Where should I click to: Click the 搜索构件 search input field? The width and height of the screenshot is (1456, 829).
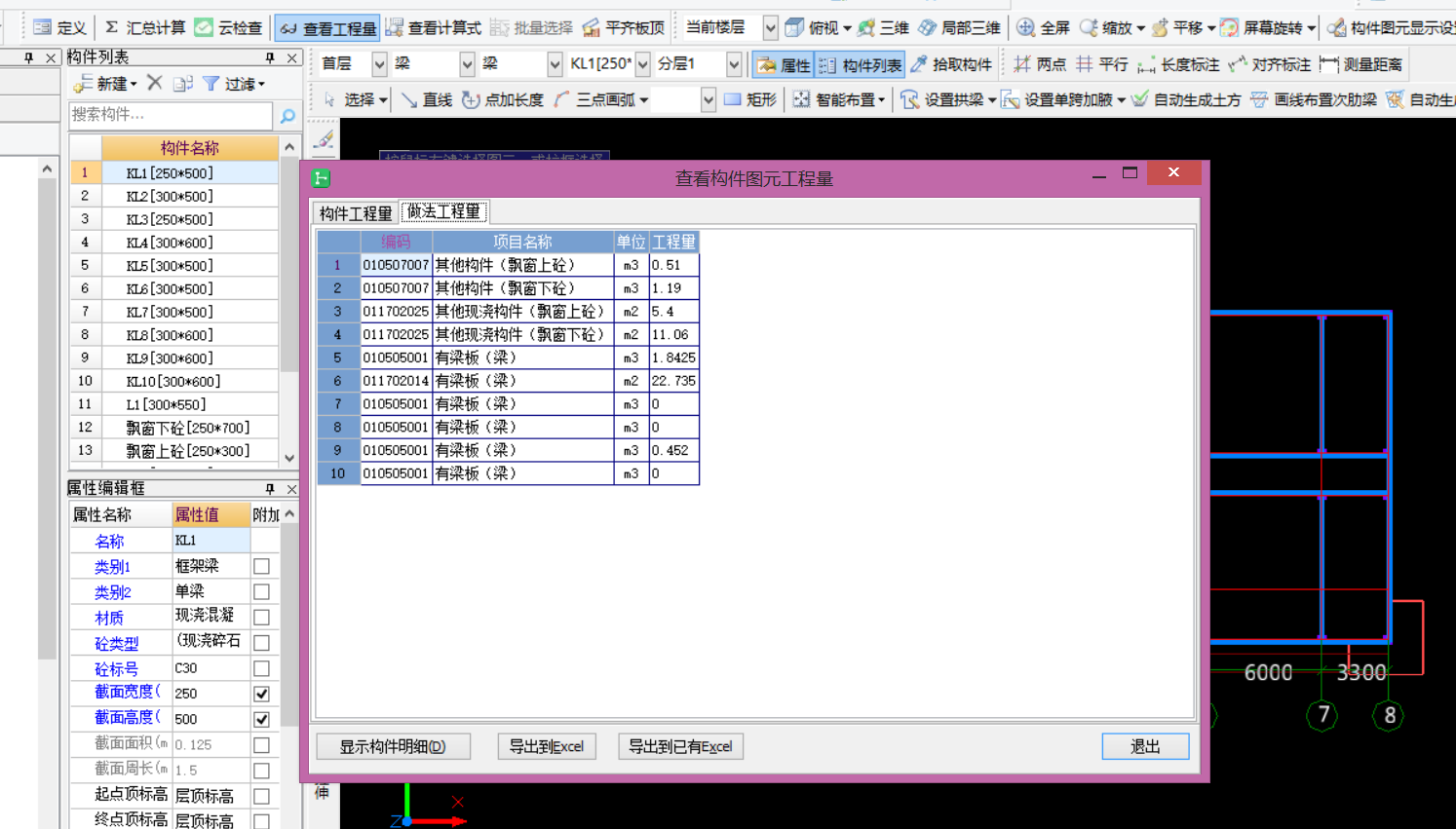171,115
